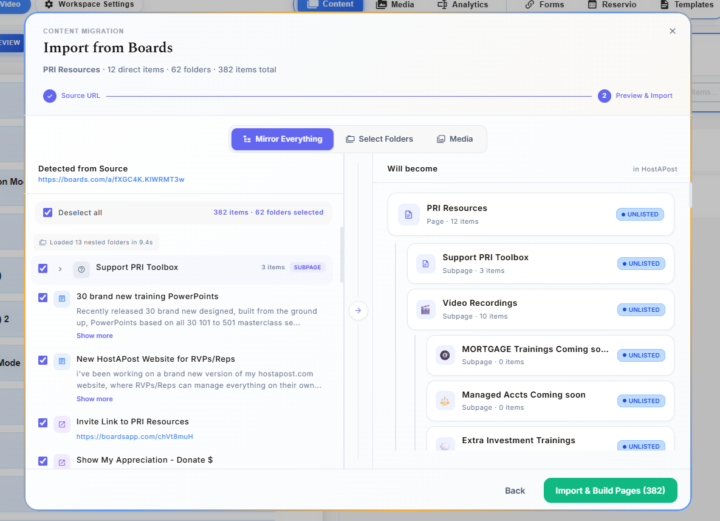Viewport: 720px width, 521px height.
Task: Click the MORTGAGE Trainings subpage icon
Action: pyautogui.click(x=445, y=355)
